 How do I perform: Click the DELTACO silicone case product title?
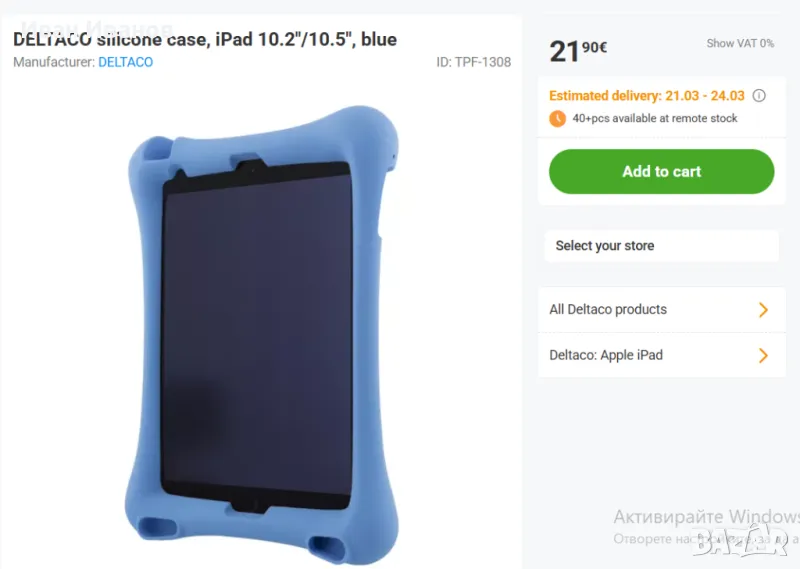[205, 39]
